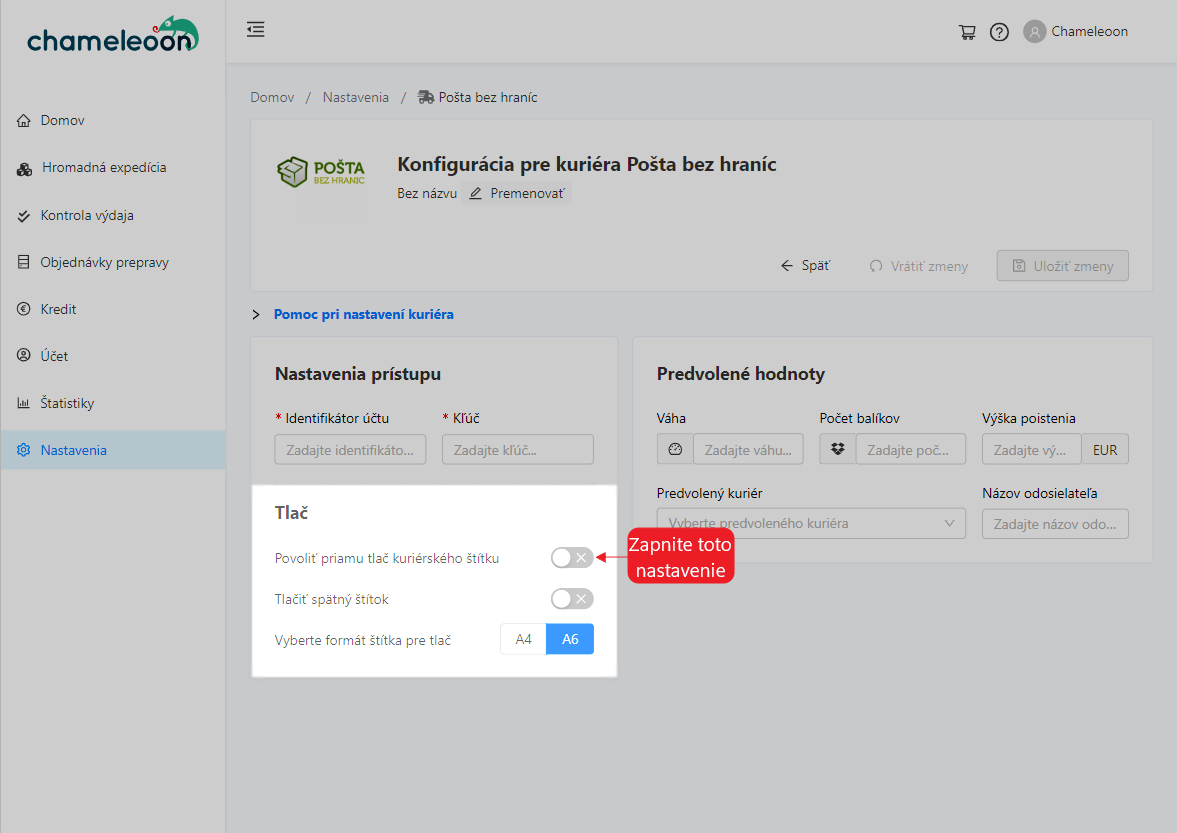Select A6 label format option

(570, 639)
